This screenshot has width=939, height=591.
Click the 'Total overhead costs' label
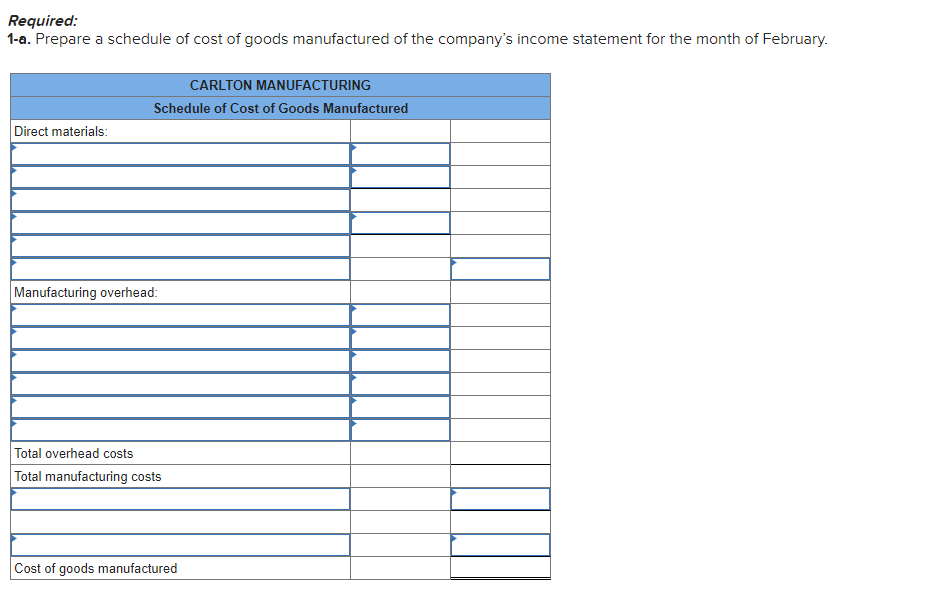(74, 453)
